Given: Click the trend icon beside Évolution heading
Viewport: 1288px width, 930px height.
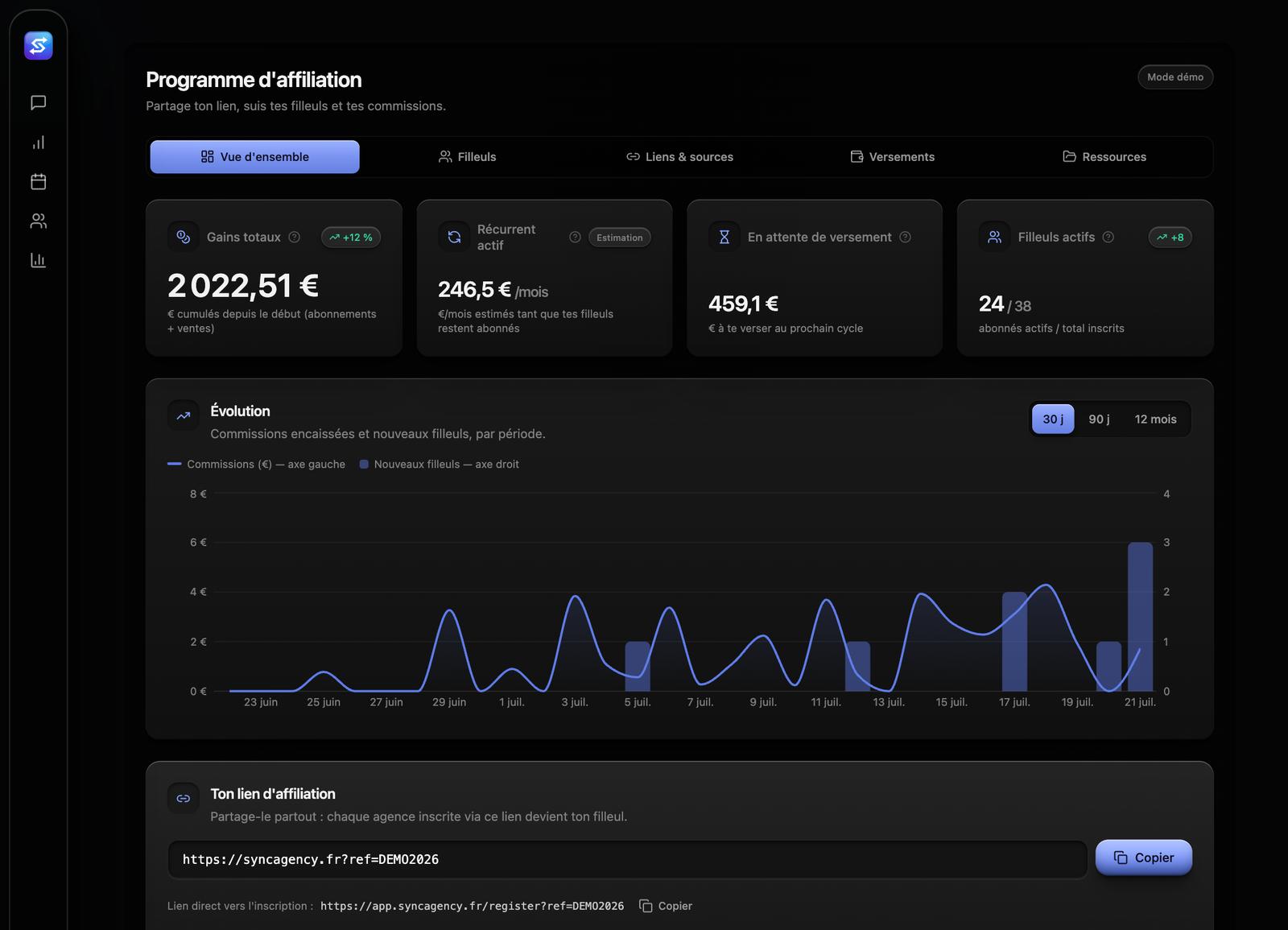Looking at the screenshot, I should (x=184, y=415).
